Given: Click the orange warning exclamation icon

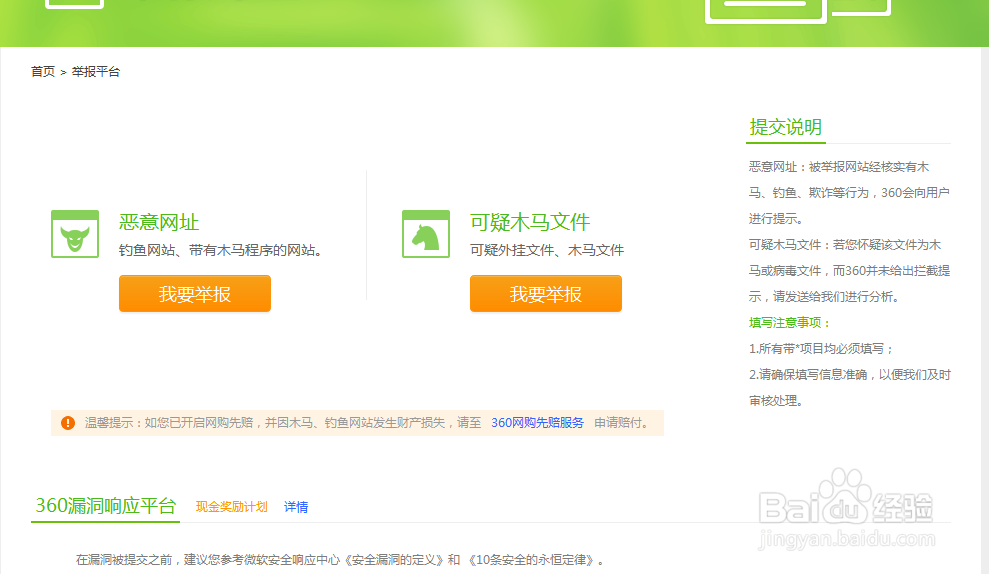Looking at the screenshot, I should [x=68, y=423].
